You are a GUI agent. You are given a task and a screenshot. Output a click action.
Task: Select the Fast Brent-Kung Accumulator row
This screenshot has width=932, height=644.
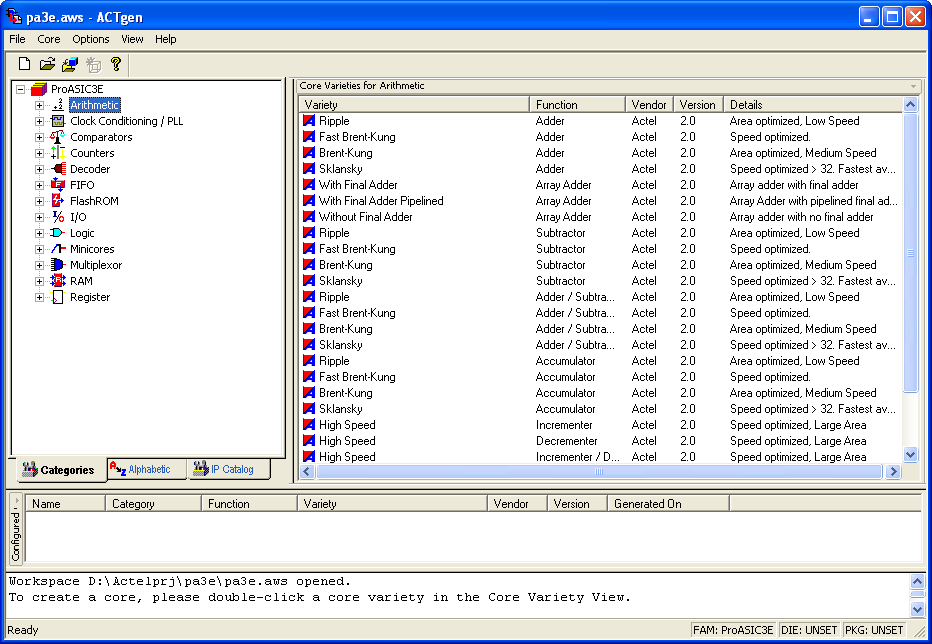tap(600, 377)
